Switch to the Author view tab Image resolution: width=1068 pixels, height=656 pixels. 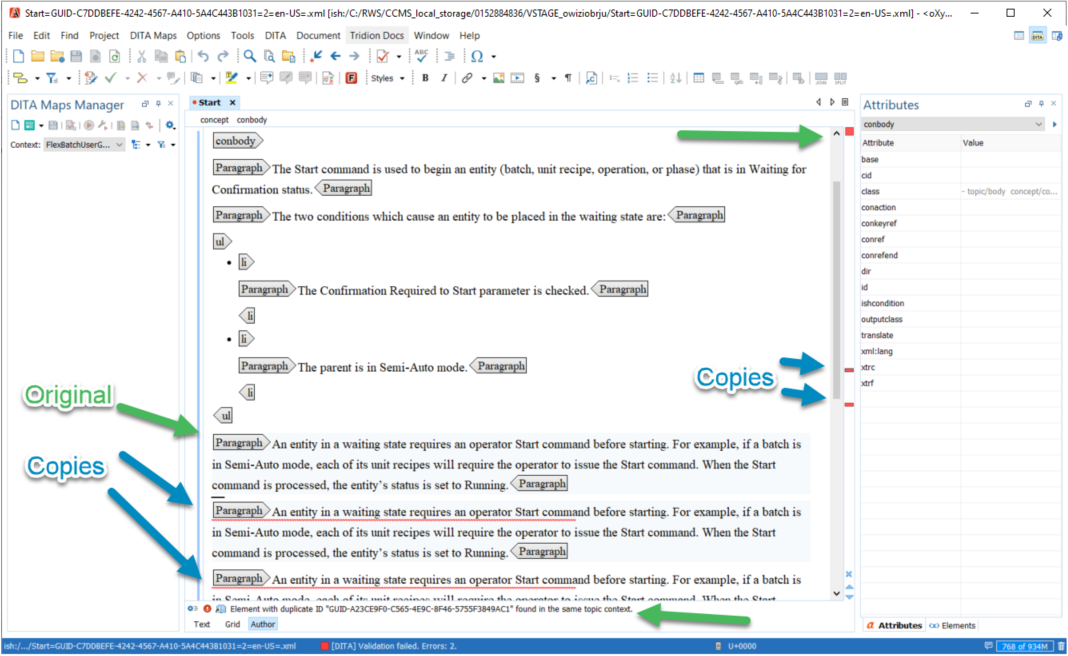pyautogui.click(x=262, y=624)
